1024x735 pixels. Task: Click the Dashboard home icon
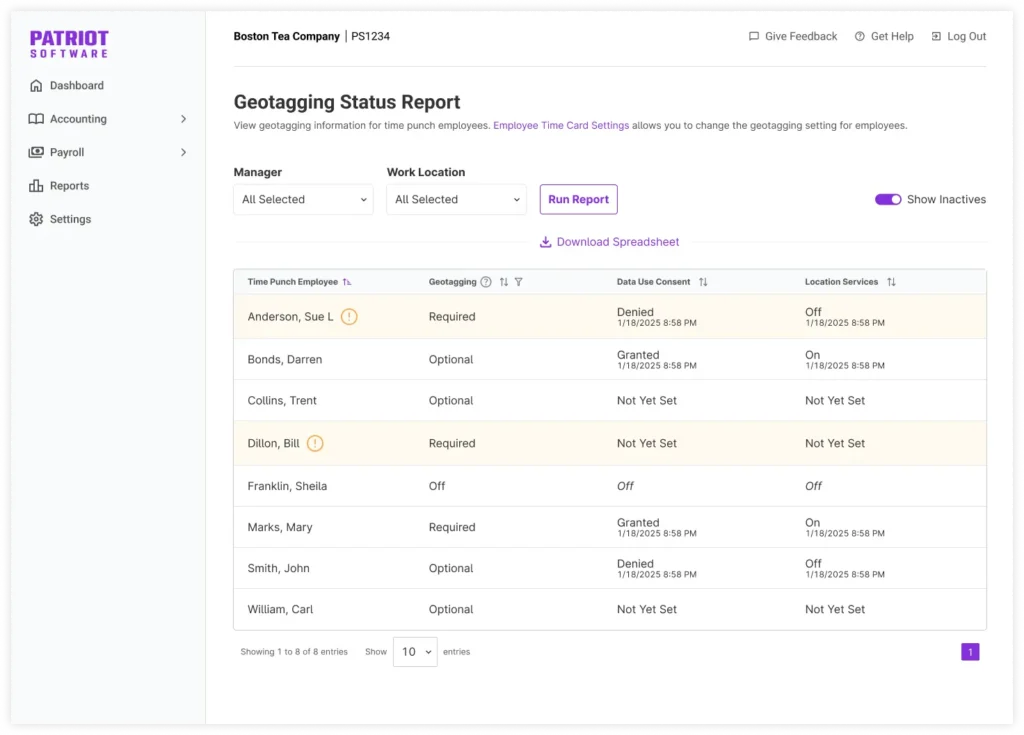36,86
